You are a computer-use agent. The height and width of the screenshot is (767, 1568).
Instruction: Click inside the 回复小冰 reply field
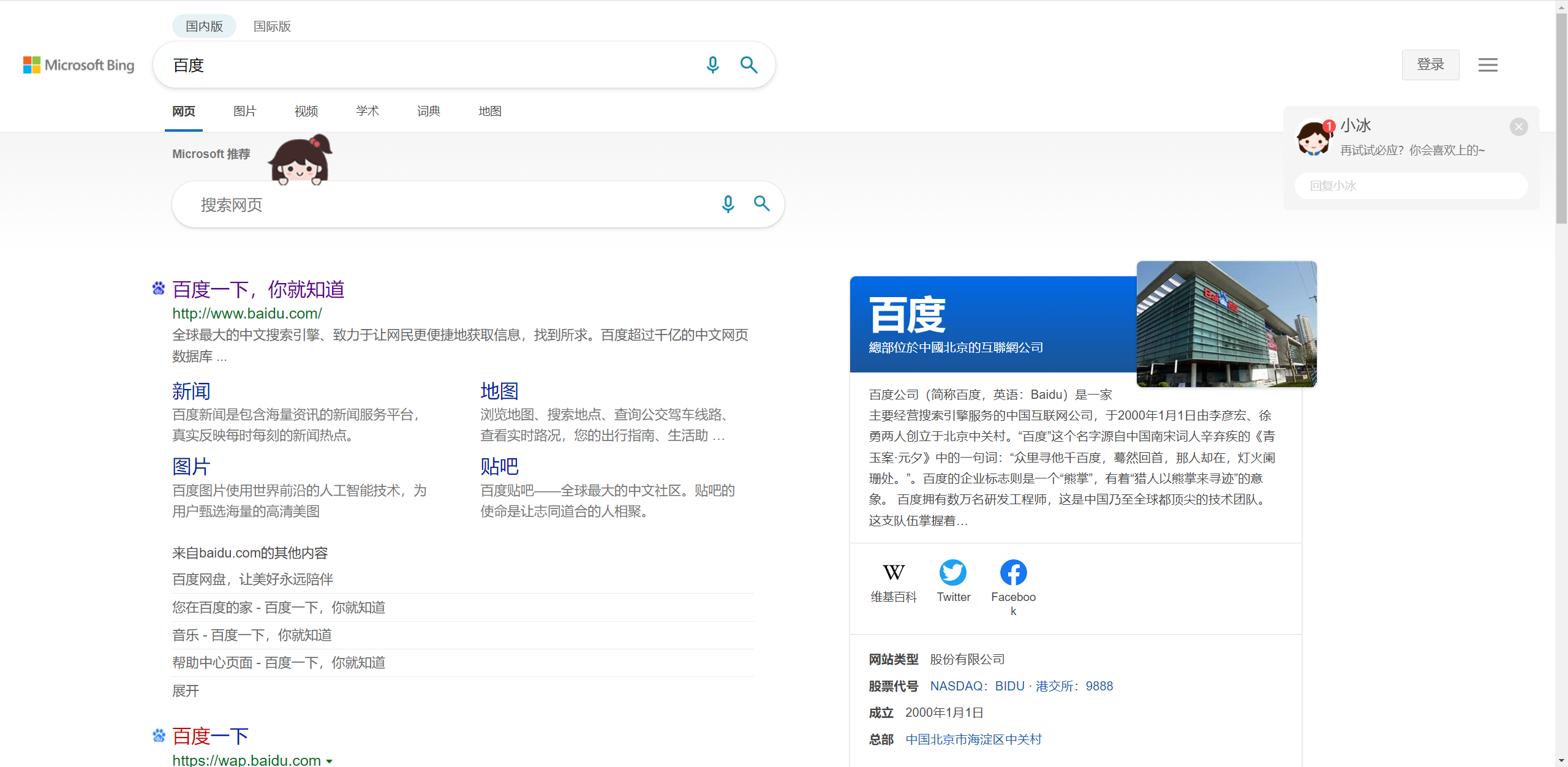pyautogui.click(x=1411, y=186)
